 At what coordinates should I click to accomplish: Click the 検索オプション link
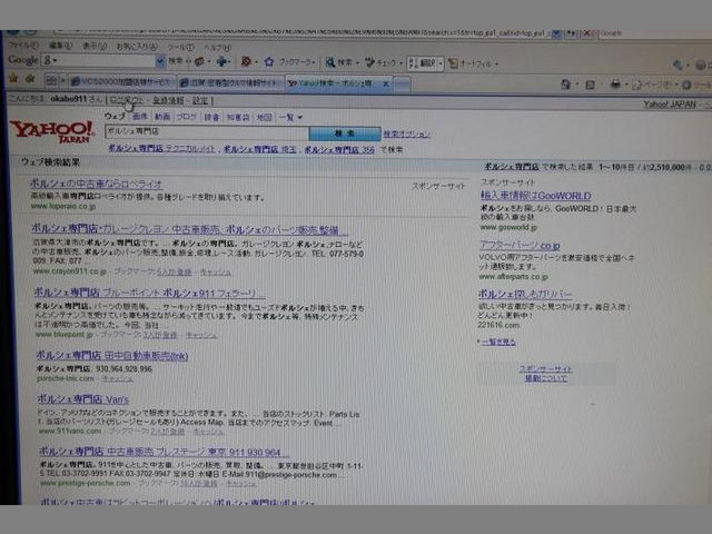coord(407,133)
